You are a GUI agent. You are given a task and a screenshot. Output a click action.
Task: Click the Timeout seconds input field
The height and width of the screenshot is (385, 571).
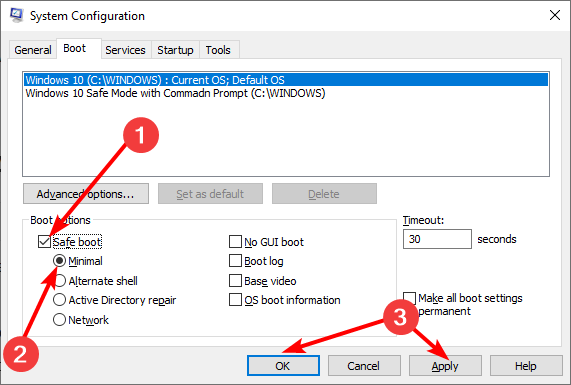point(437,239)
